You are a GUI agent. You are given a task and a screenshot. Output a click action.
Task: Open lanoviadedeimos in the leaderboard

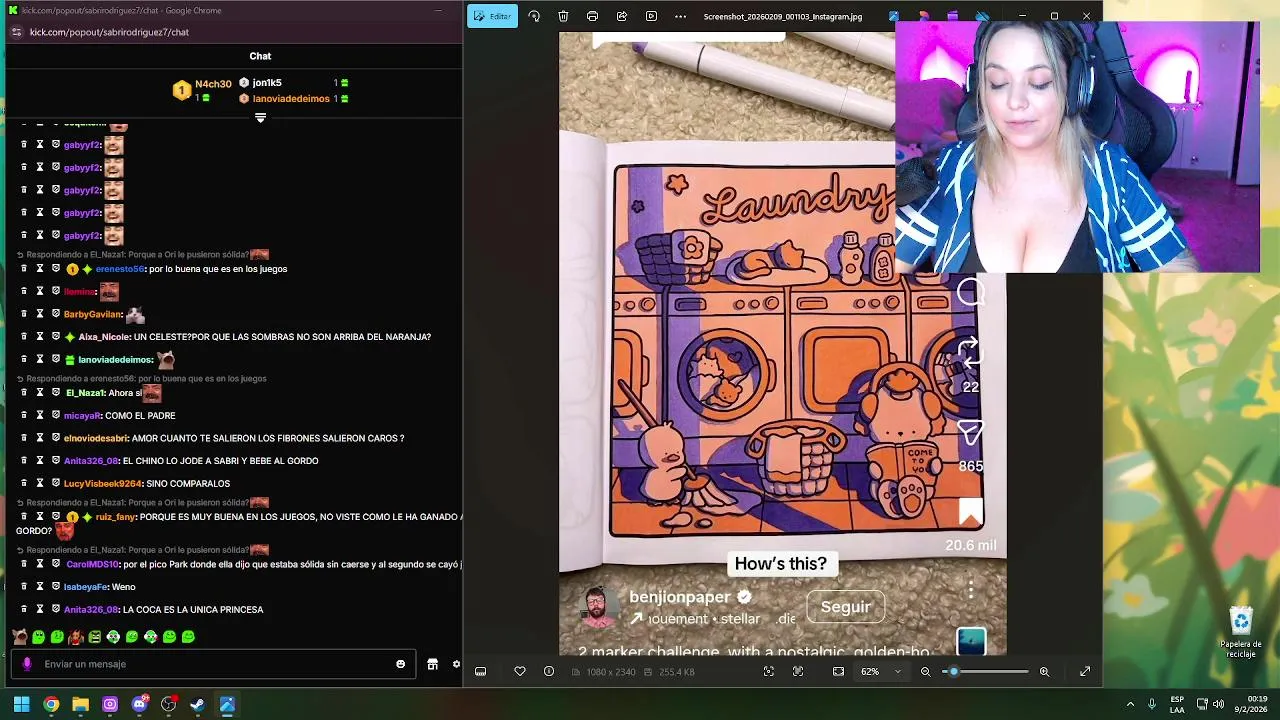point(291,99)
